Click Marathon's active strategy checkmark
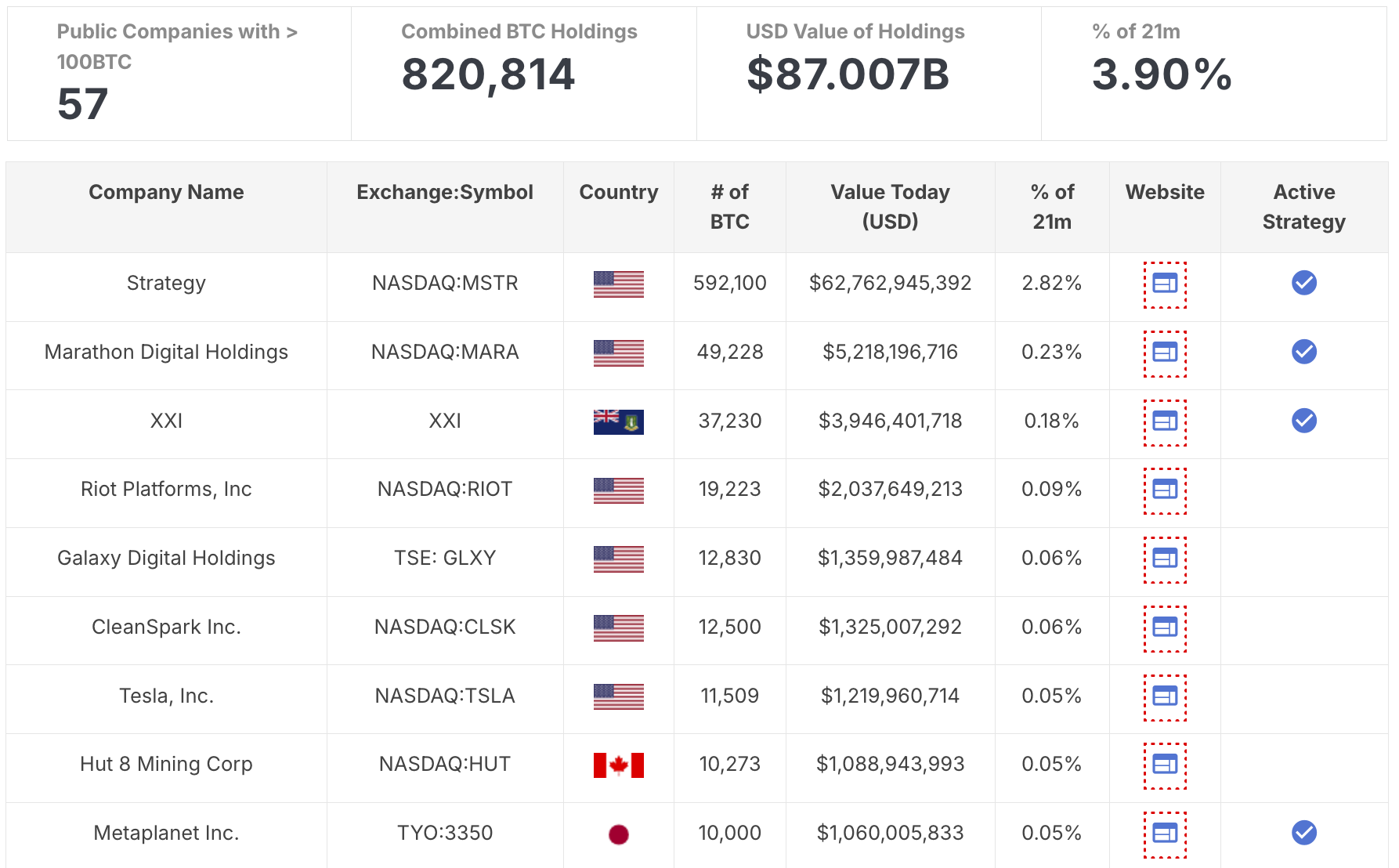The width and height of the screenshot is (1399, 868). pyautogui.click(x=1304, y=352)
